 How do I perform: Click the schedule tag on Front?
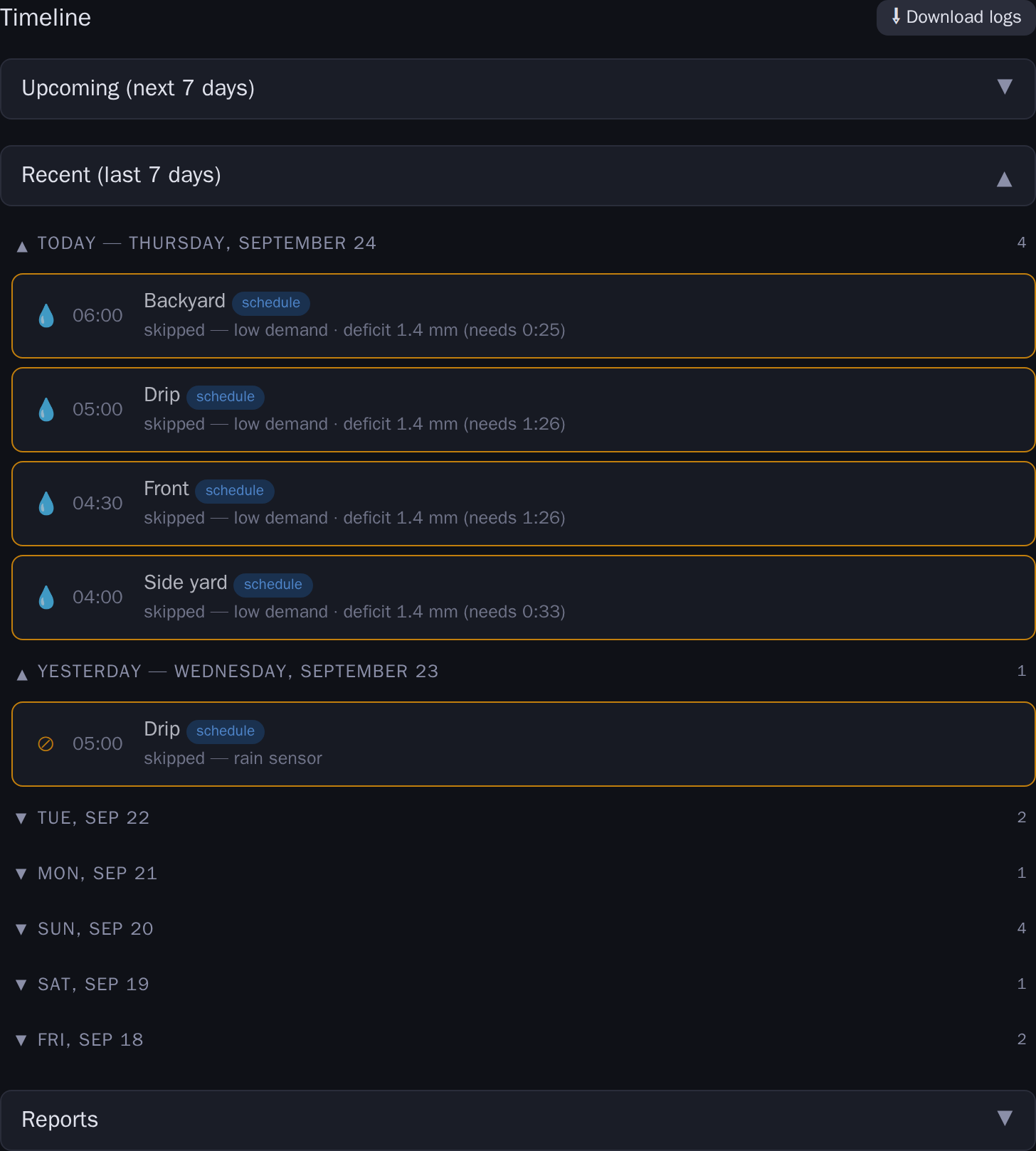point(235,491)
